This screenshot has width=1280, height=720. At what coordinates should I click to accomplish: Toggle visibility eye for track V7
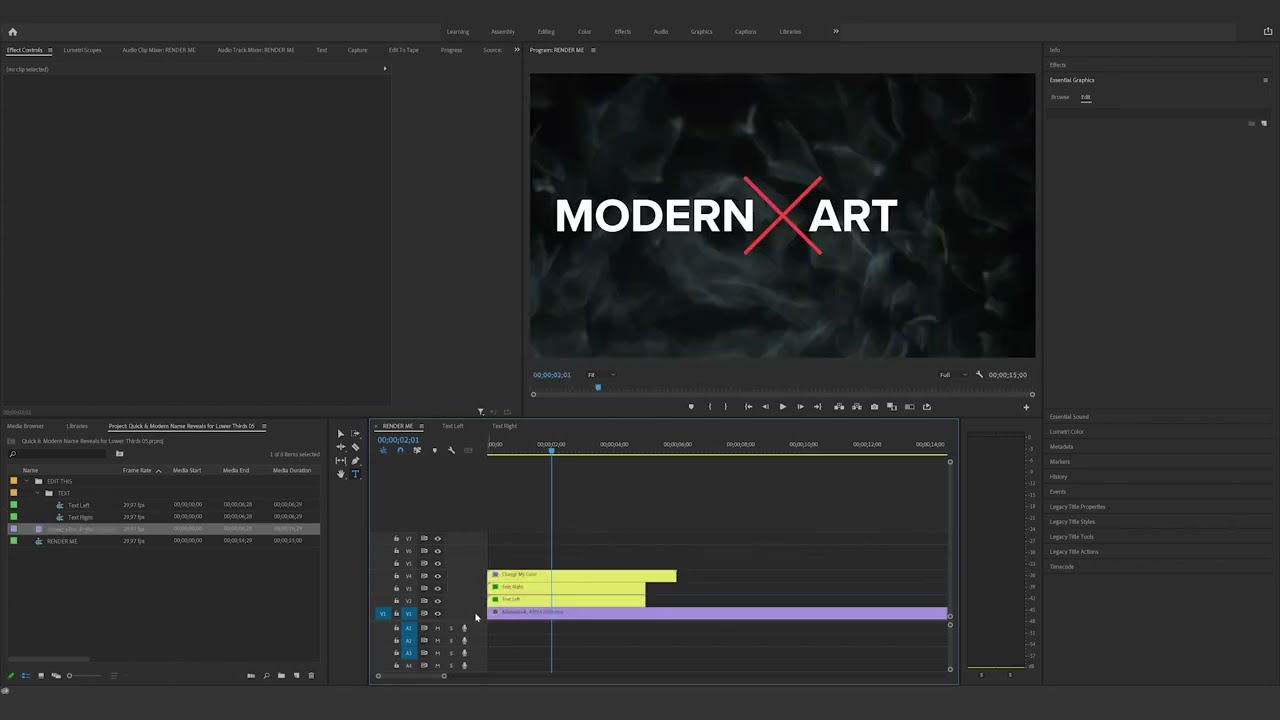[437, 539]
